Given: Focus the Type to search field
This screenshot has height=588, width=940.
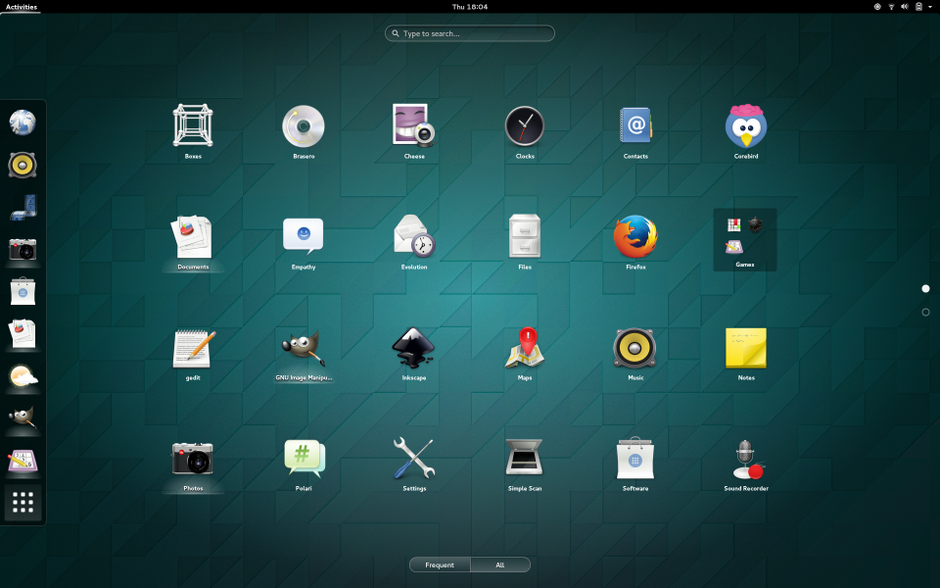Looking at the screenshot, I should 470,34.
